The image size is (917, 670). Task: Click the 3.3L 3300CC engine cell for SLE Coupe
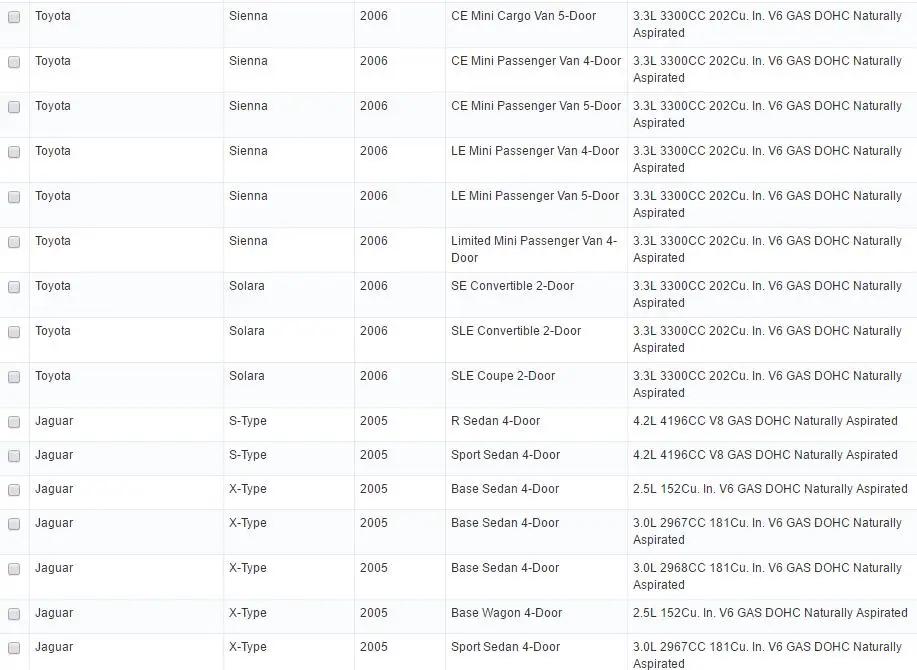tap(772, 385)
